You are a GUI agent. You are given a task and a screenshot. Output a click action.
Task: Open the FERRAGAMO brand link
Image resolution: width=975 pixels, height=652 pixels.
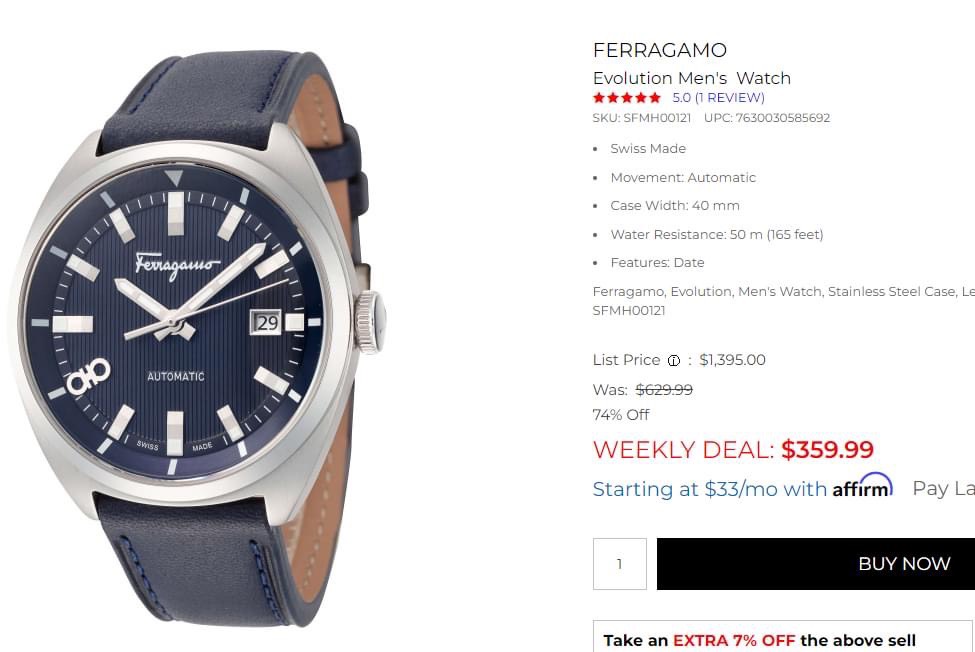tap(659, 50)
